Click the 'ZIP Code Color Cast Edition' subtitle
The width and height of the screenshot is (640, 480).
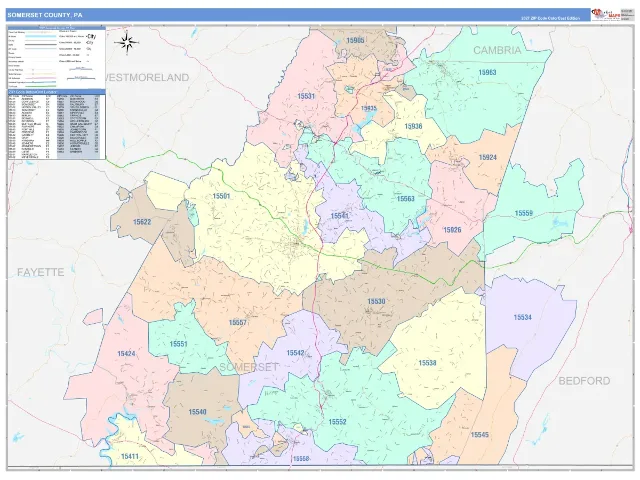click(550, 18)
